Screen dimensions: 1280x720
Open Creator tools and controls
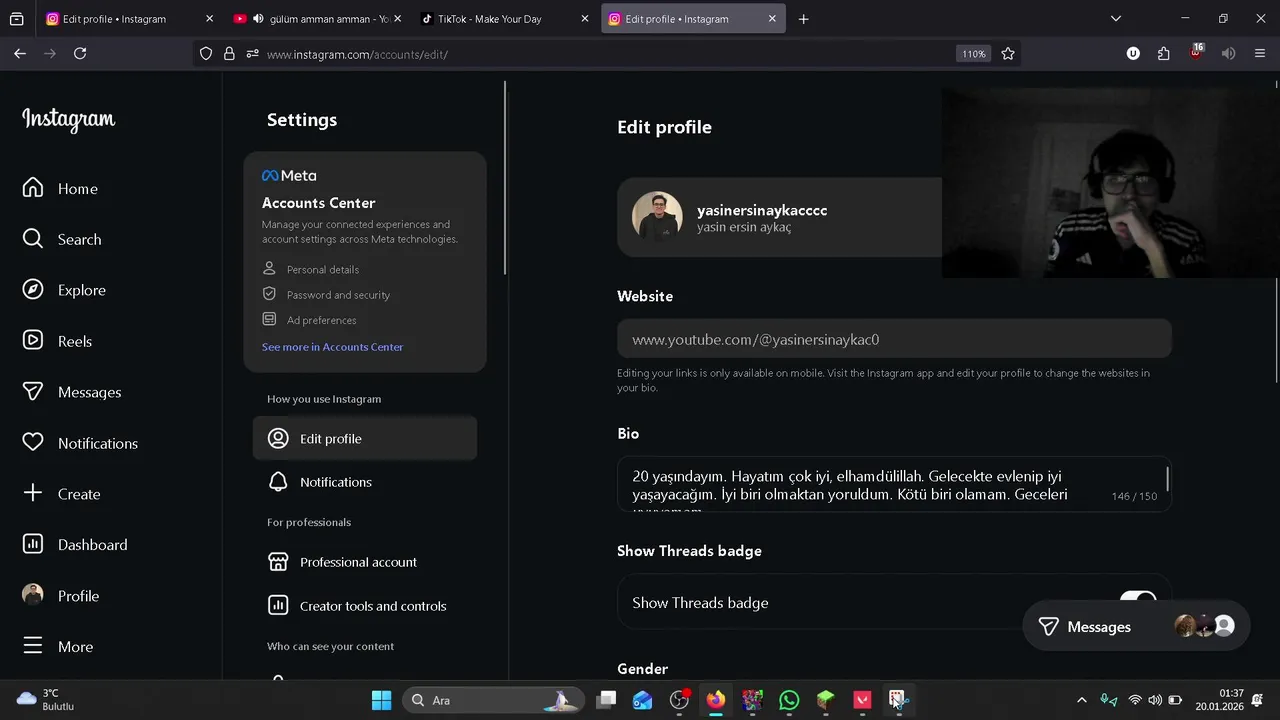coord(365,606)
